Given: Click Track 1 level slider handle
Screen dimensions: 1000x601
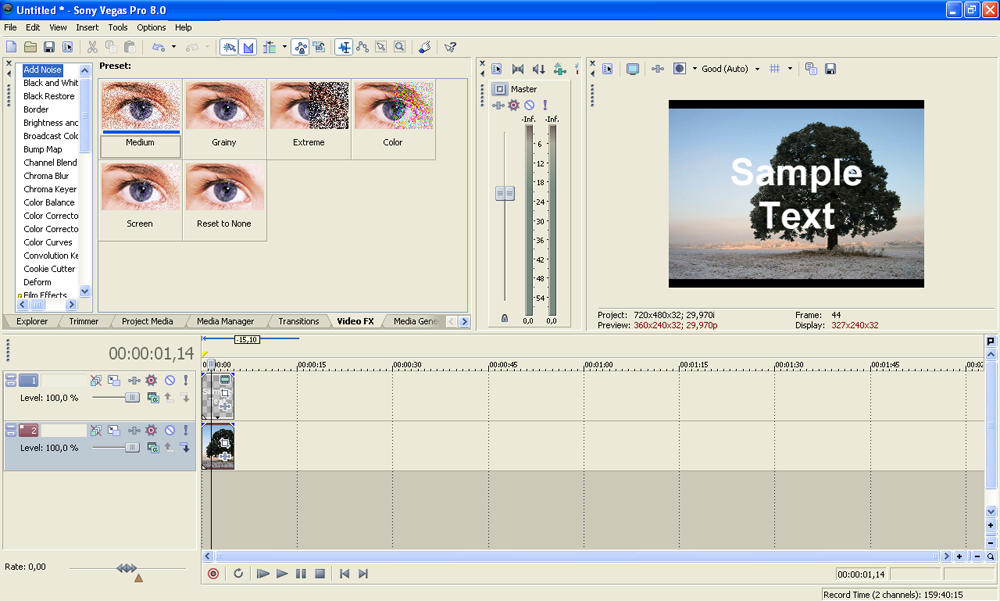Looking at the screenshot, I should pos(132,397).
